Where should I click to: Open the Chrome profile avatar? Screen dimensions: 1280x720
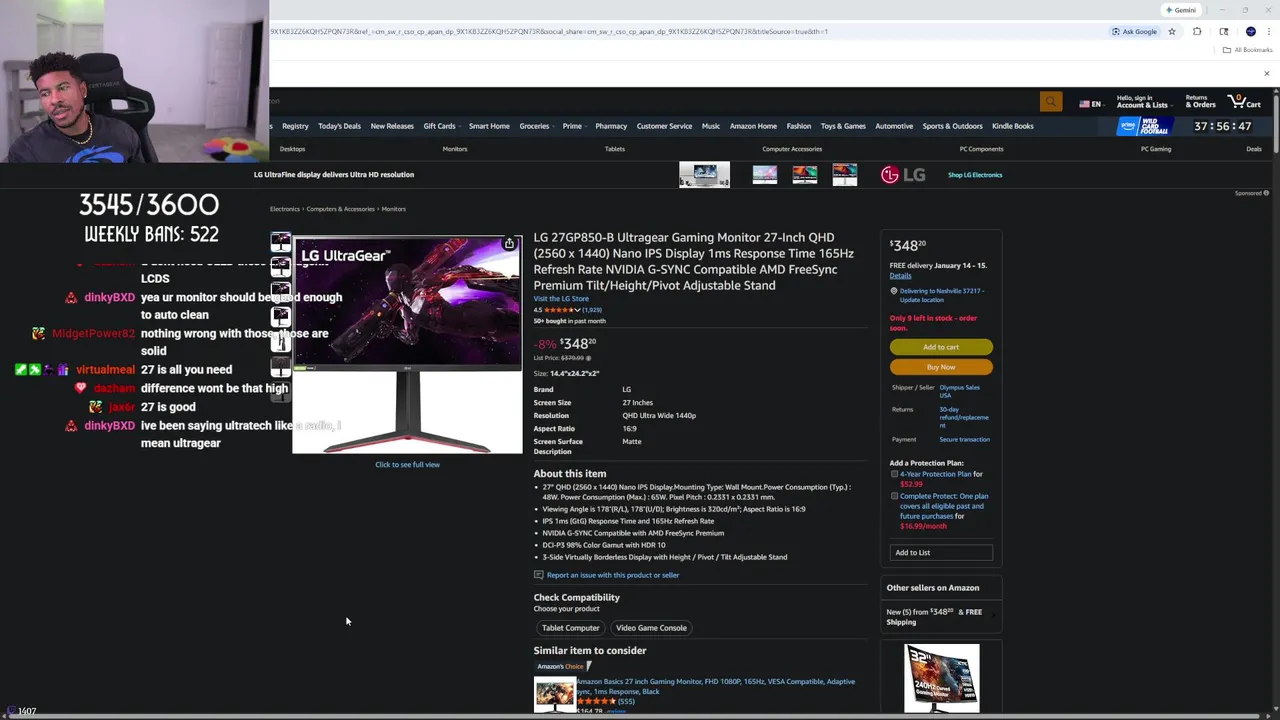pos(1250,31)
